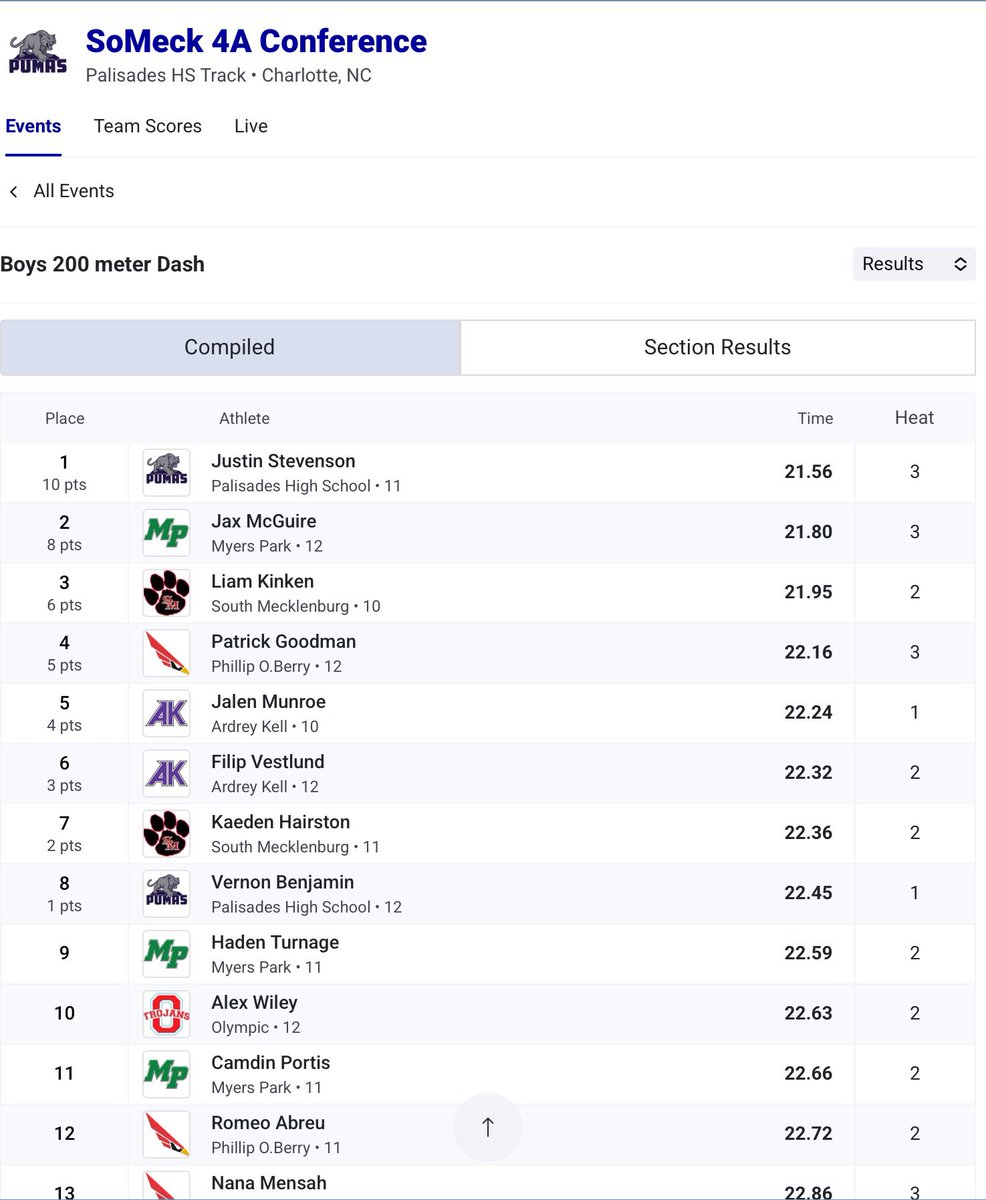Switch to the Events tab

(33, 126)
